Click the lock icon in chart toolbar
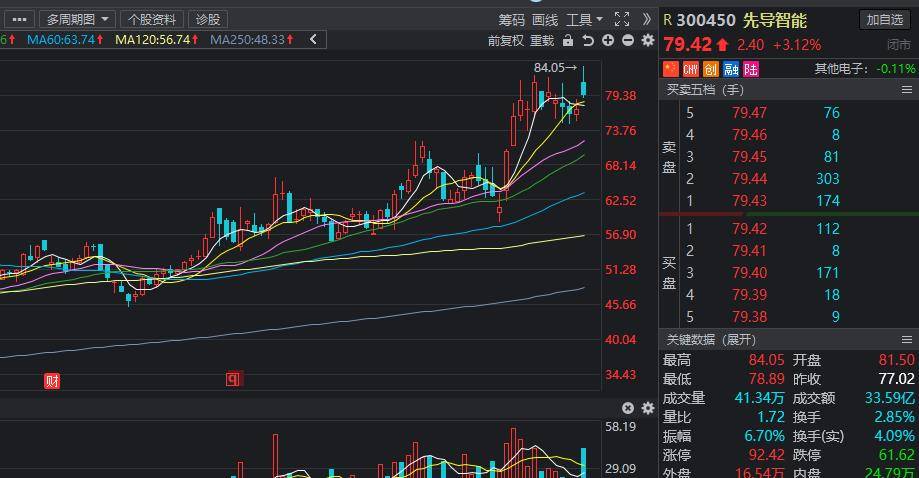This screenshot has height=478, width=919. coord(568,40)
